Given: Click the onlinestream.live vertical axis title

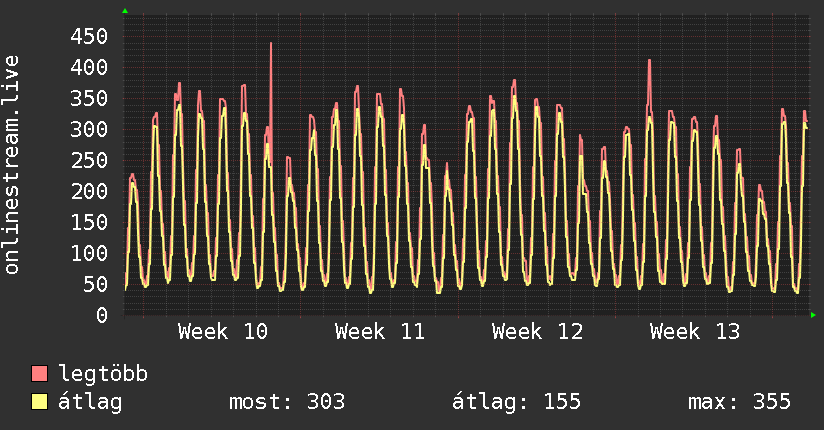Looking at the screenshot, I should pos(11,165).
